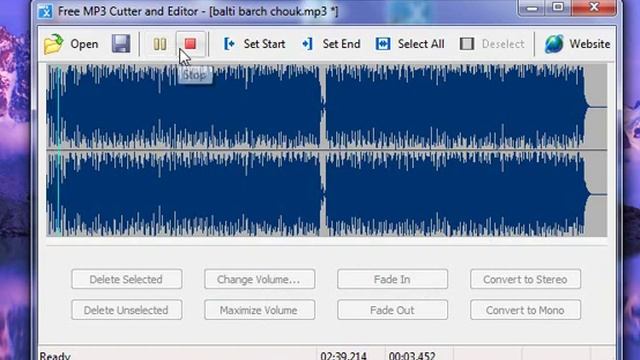The width and height of the screenshot is (640, 360).
Task: Click the upper channel waveform
Action: (x=327, y=107)
